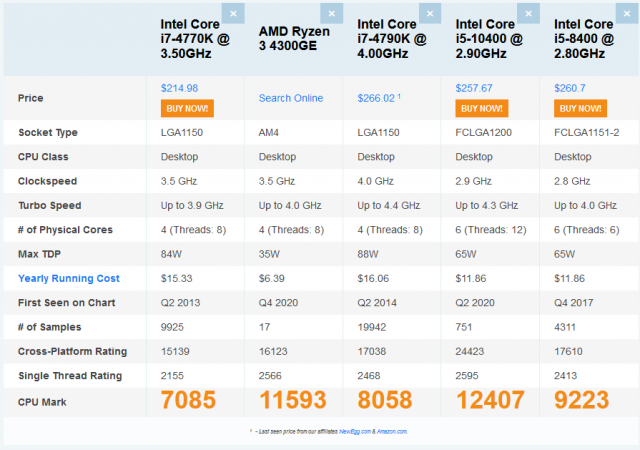
Task: Open the $260.7 price link
Action: (568, 88)
